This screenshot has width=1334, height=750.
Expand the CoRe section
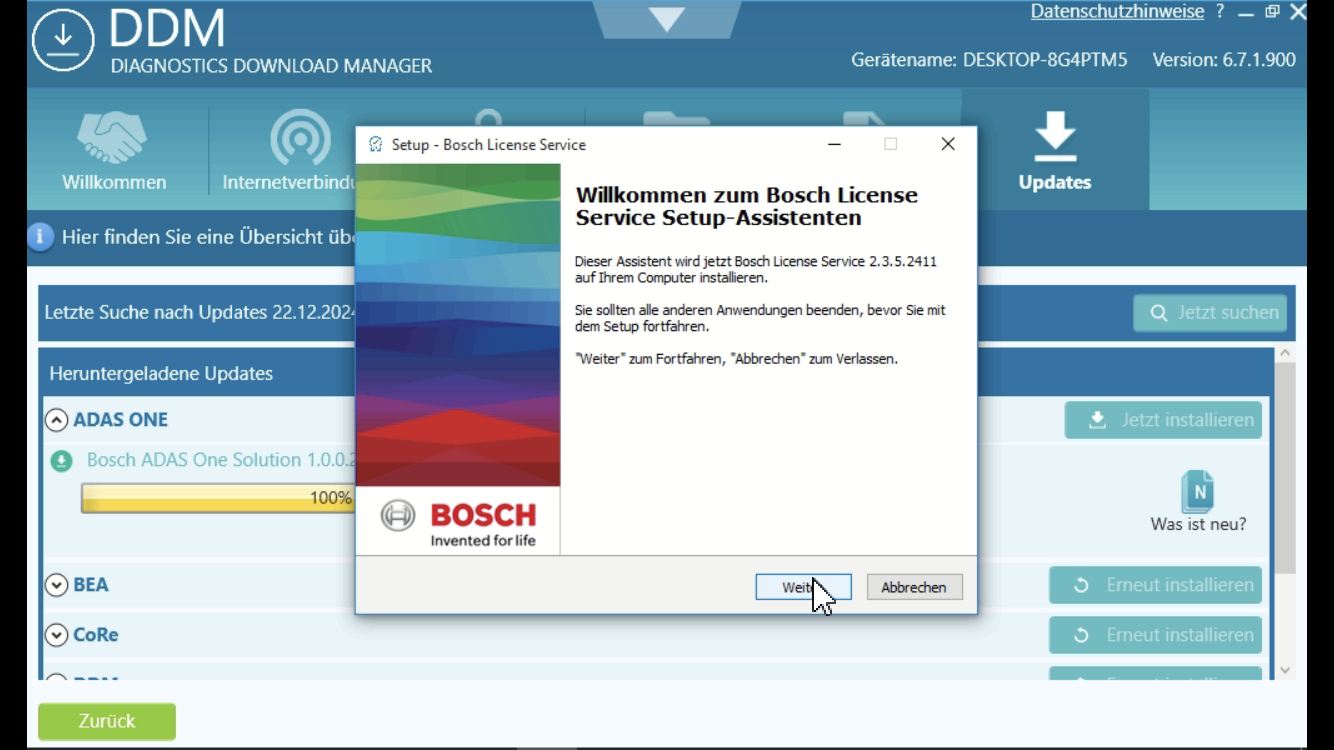click(56, 635)
